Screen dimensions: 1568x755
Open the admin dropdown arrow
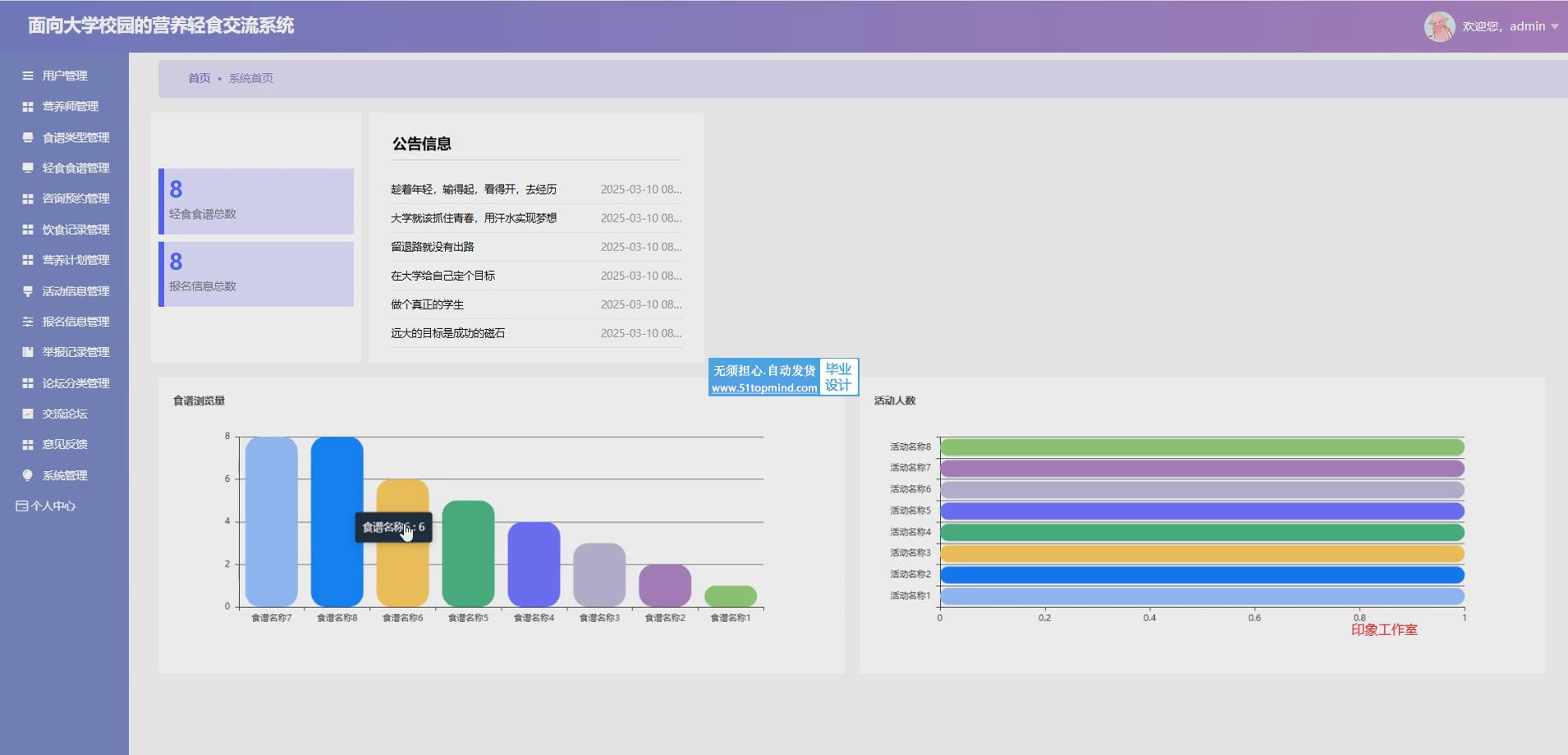point(1554,27)
